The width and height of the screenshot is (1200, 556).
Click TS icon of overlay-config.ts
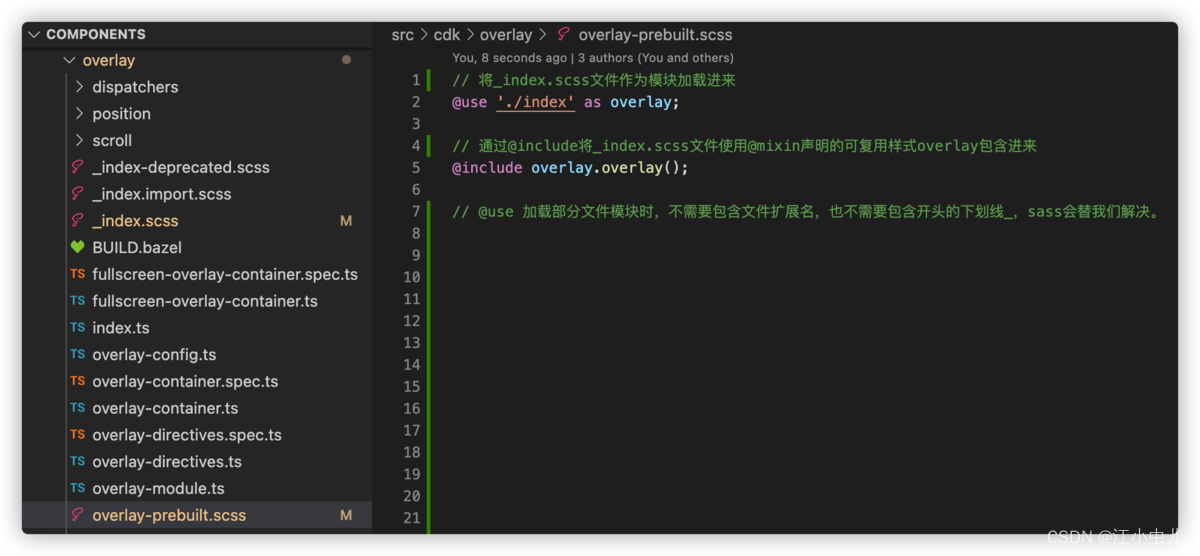tap(77, 355)
